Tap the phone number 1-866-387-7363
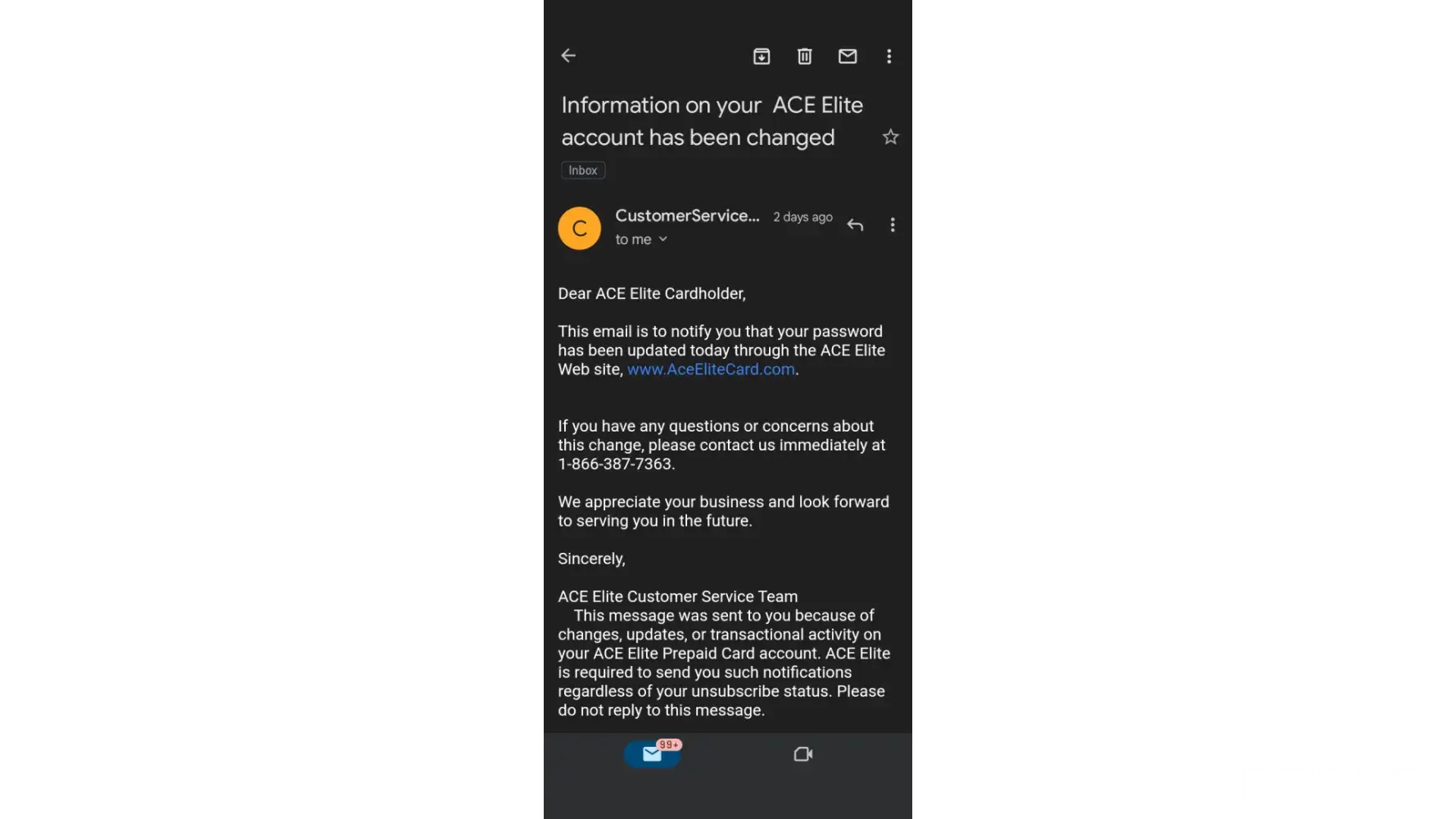The height and width of the screenshot is (819, 1456). pos(615,464)
